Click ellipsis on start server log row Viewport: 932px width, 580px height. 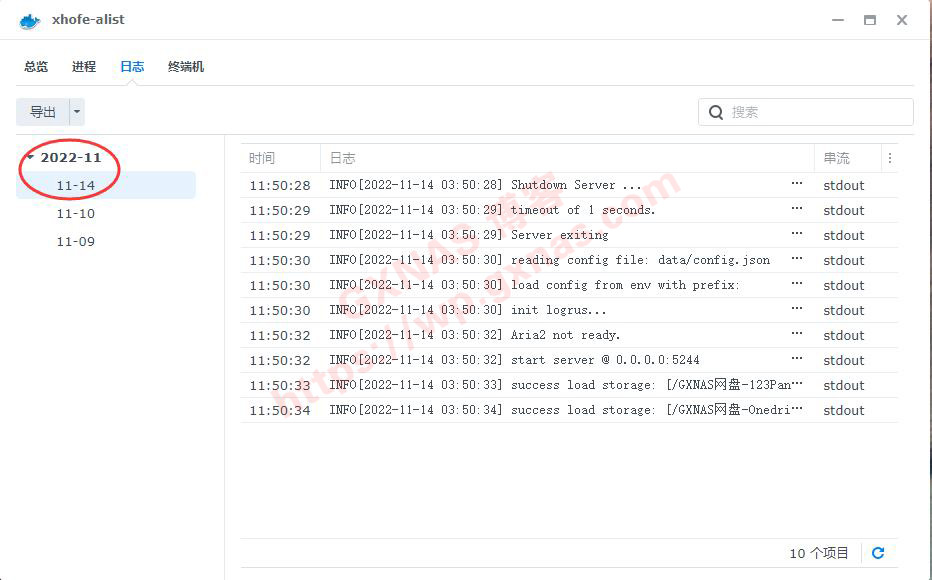click(797, 359)
